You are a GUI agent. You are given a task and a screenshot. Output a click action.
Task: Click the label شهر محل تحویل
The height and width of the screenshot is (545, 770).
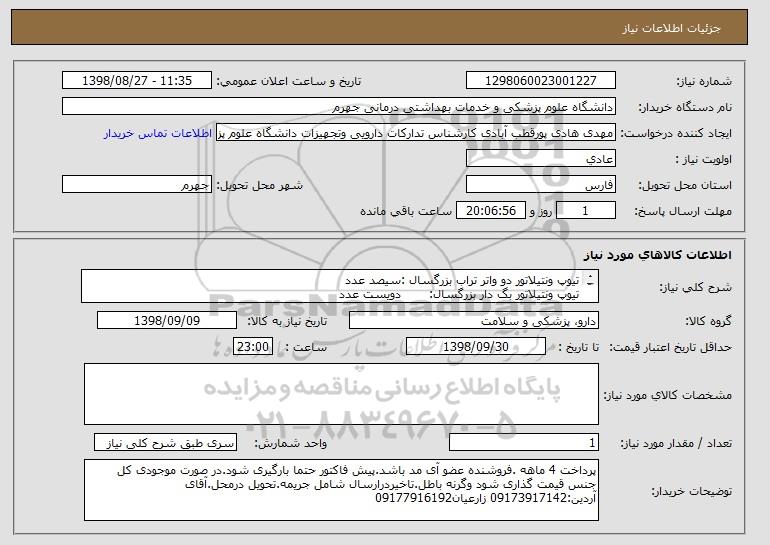coord(260,185)
